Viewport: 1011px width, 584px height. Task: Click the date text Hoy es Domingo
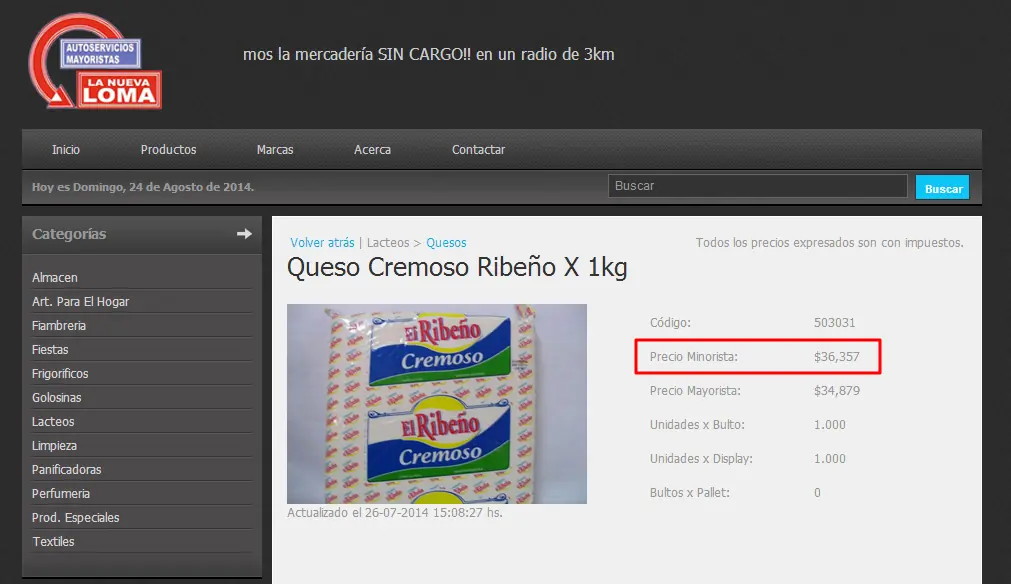tap(142, 187)
